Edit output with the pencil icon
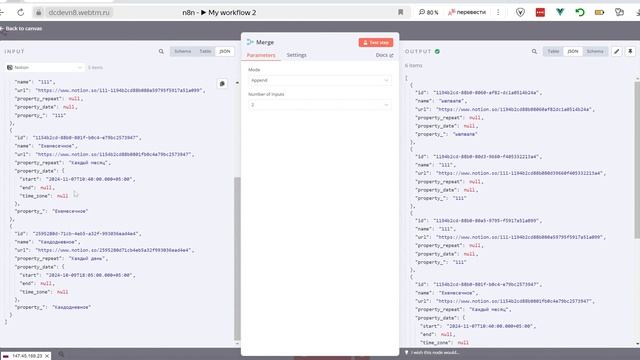Viewport: 640px width, 360px height. (617, 51)
